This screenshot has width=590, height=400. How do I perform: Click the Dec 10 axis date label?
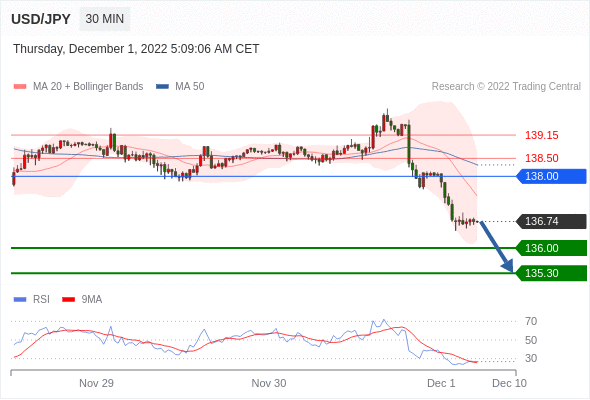[x=509, y=383]
